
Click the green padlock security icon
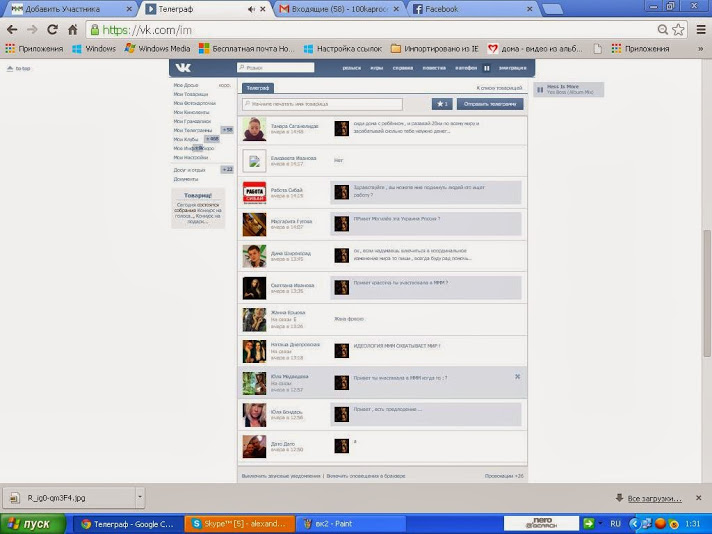[94, 30]
